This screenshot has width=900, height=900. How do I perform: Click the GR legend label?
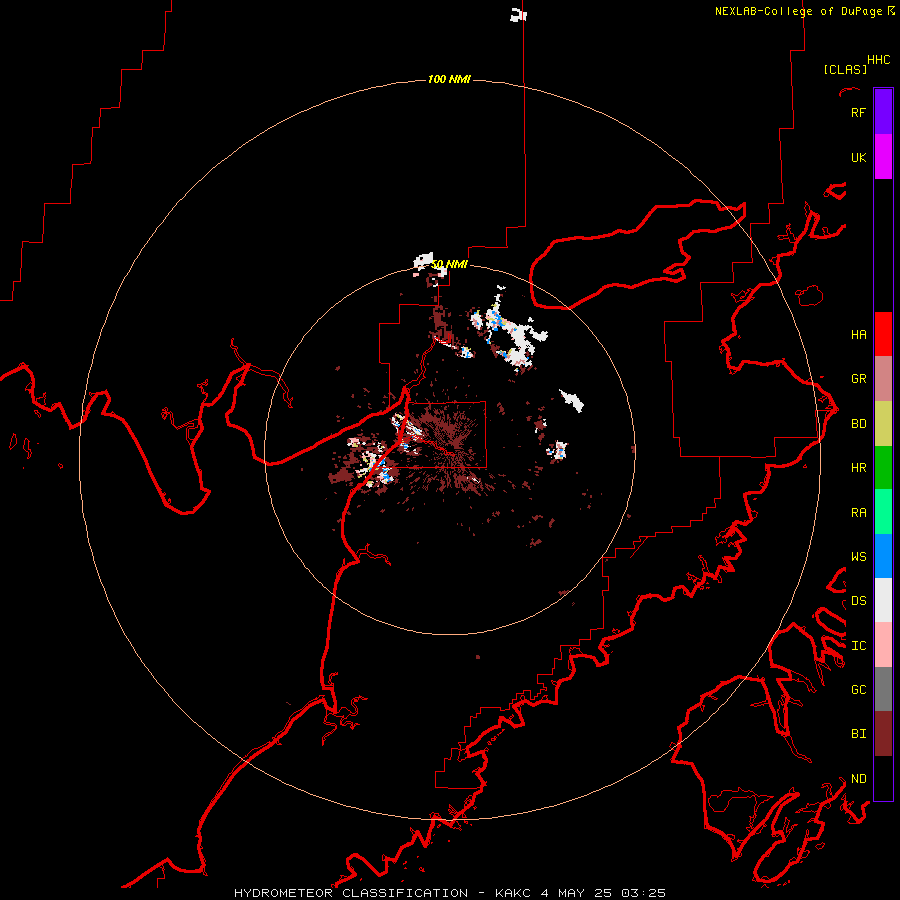[x=858, y=379]
